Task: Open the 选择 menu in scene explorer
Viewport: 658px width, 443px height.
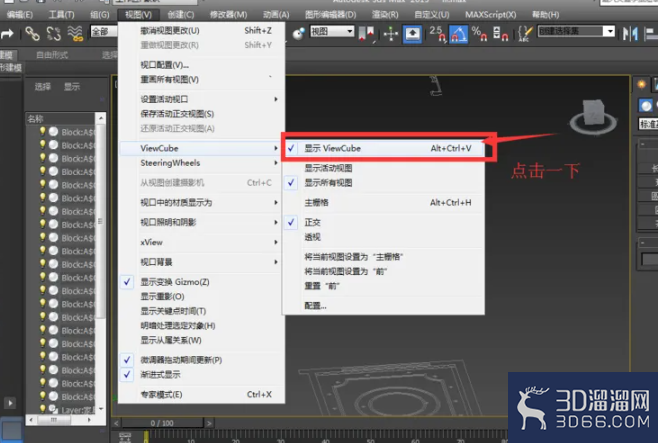Action: pyautogui.click(x=42, y=87)
